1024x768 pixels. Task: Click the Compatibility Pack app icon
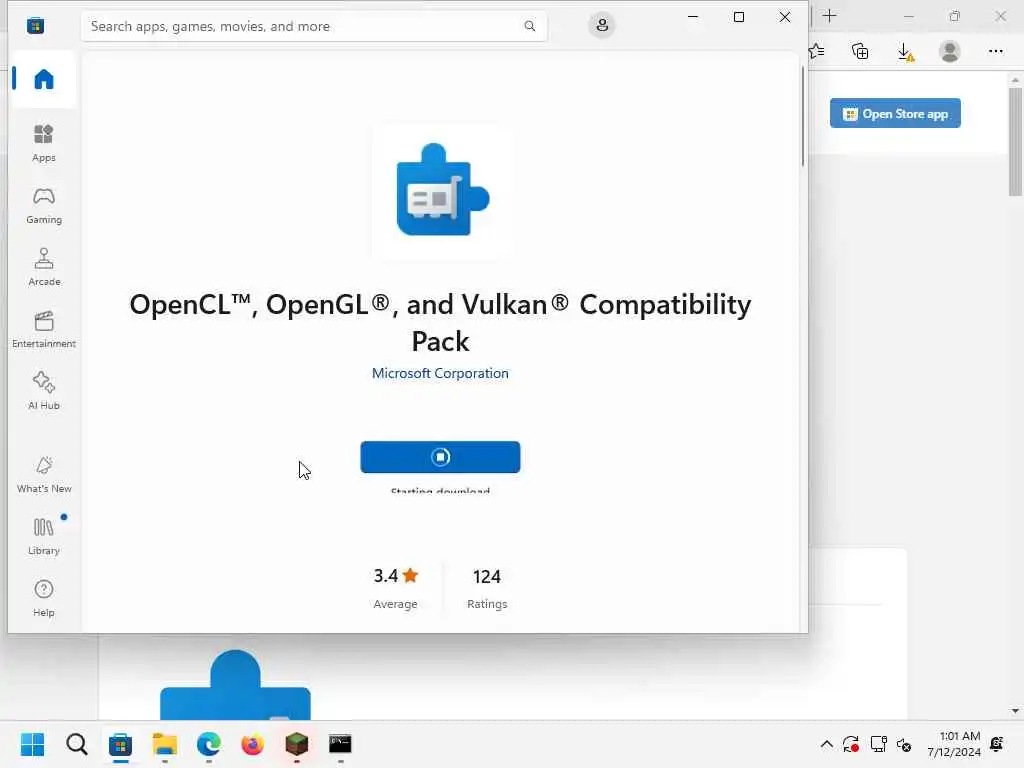[x=442, y=189]
